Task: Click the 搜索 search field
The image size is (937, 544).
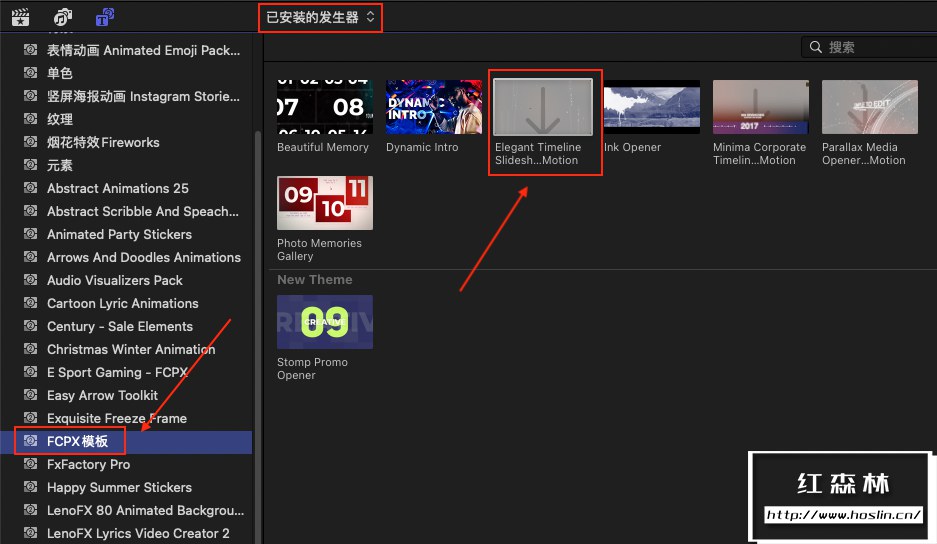Action: point(869,47)
